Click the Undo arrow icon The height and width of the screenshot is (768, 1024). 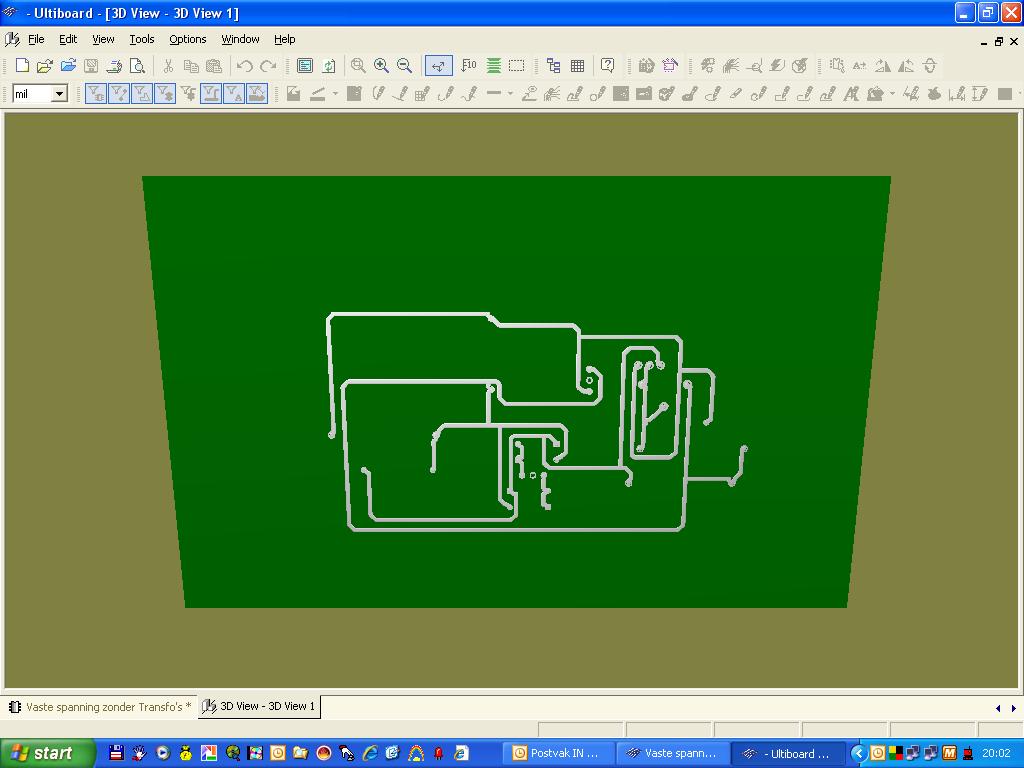click(245, 66)
